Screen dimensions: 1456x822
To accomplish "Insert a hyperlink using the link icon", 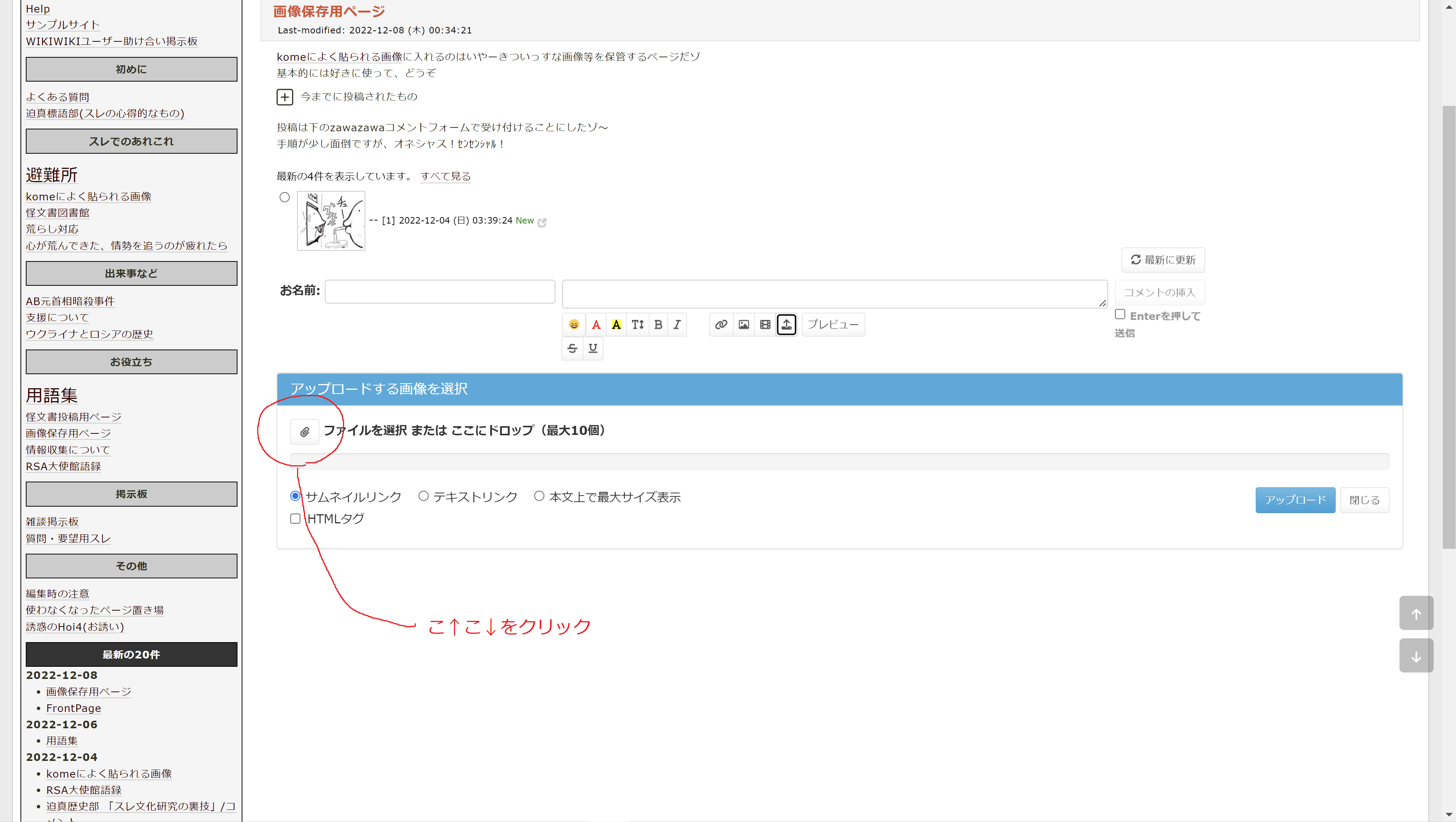I will coord(721,324).
